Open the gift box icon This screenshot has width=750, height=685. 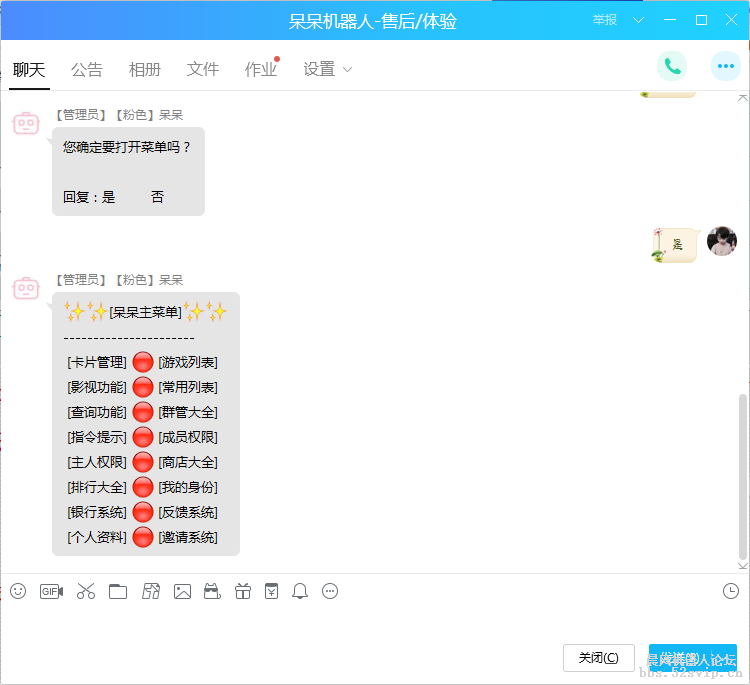[243, 591]
